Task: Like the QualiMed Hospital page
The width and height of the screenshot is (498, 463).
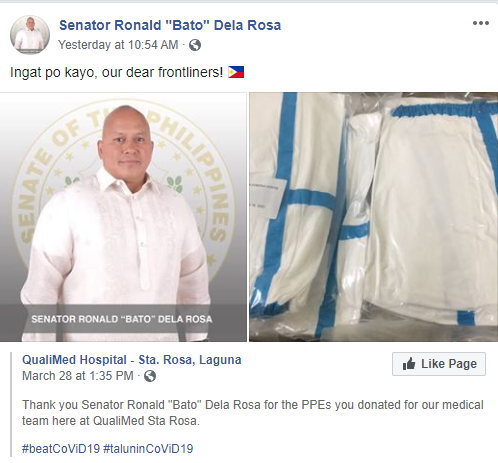Action: (439, 364)
